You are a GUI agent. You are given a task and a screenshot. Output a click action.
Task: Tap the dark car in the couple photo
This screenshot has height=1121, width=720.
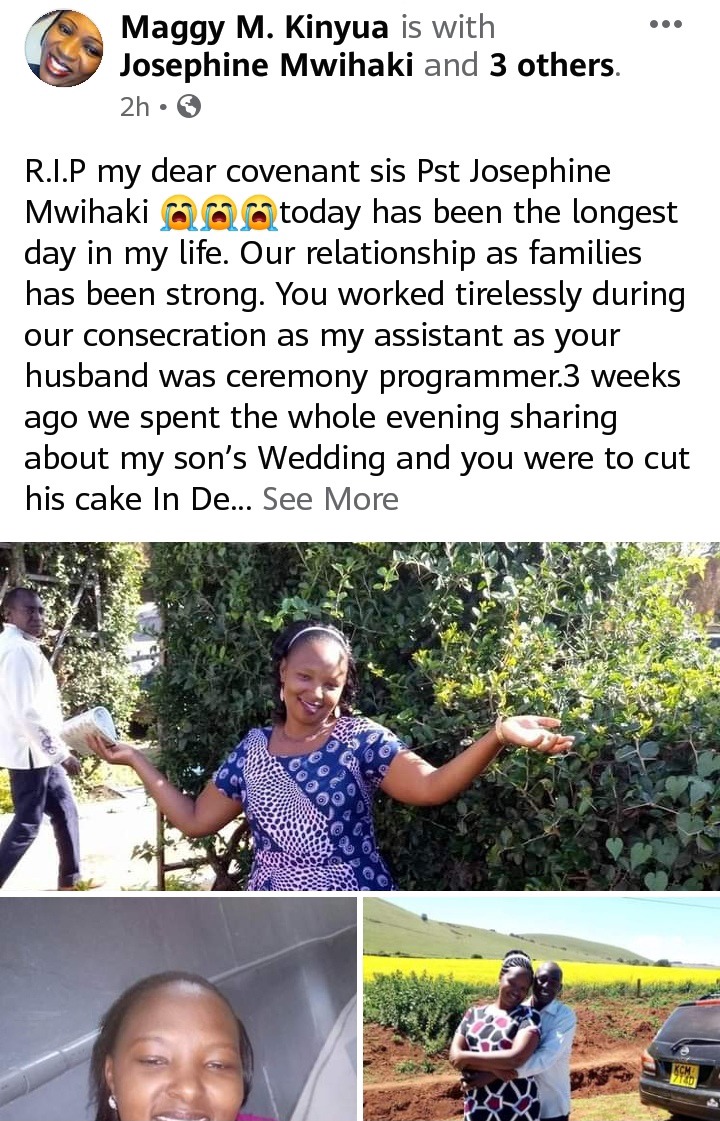(679, 1058)
